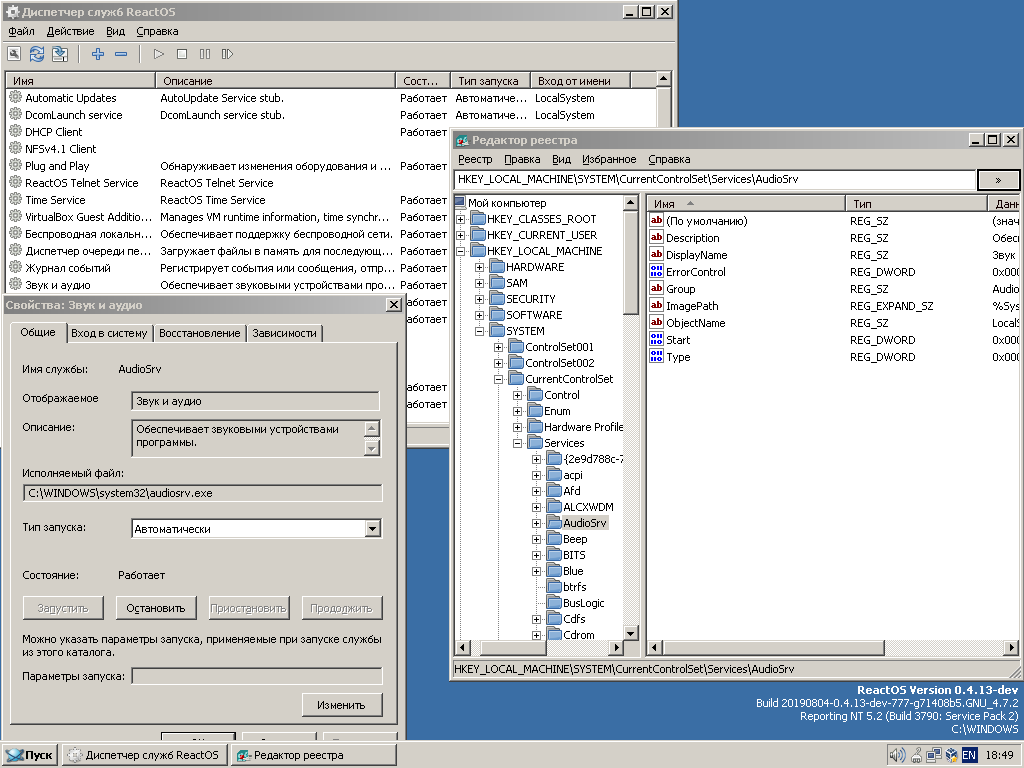Open Реестр menu in registry editor

click(x=475, y=159)
